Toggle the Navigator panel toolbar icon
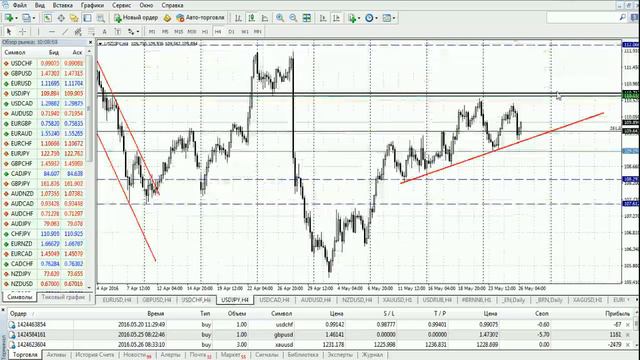640x360 pixels. click(x=74, y=18)
